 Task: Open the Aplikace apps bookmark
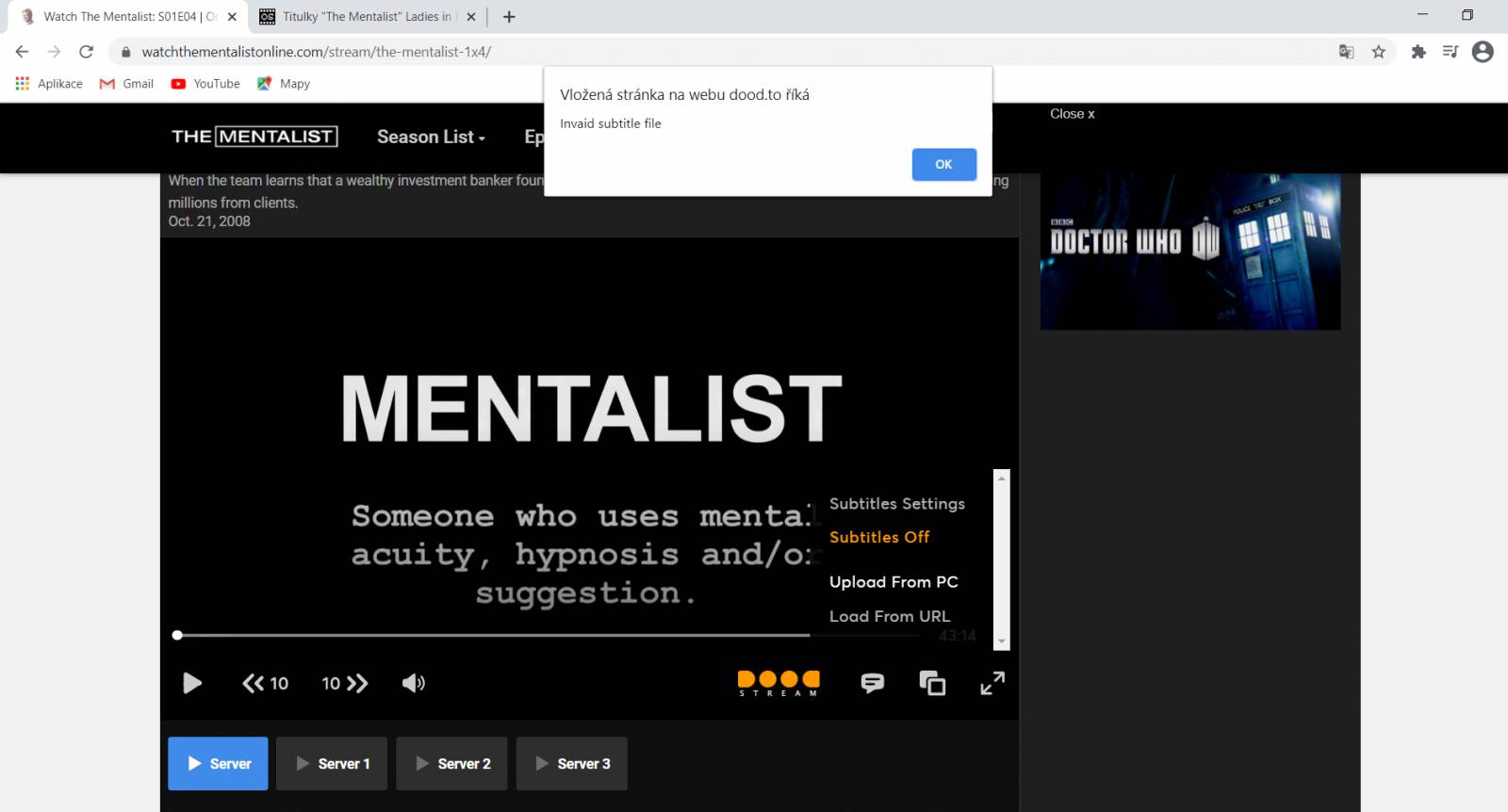point(49,84)
